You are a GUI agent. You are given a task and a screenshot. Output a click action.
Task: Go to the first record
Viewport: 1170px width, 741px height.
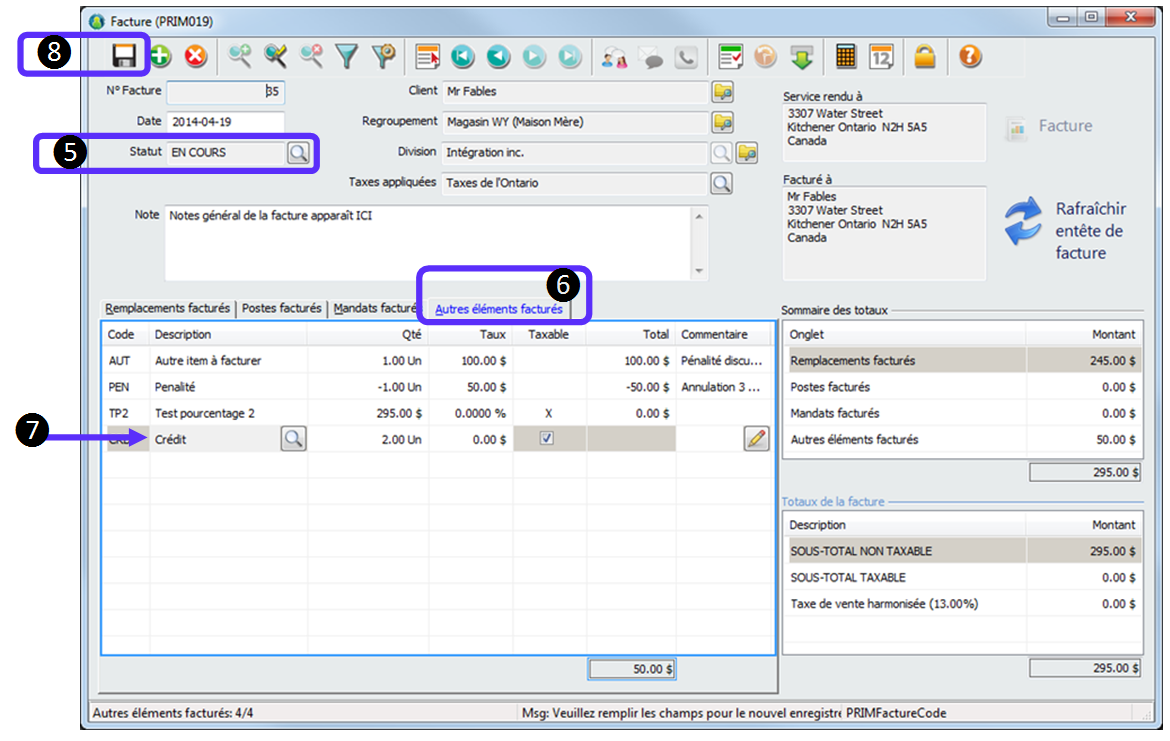click(x=462, y=57)
